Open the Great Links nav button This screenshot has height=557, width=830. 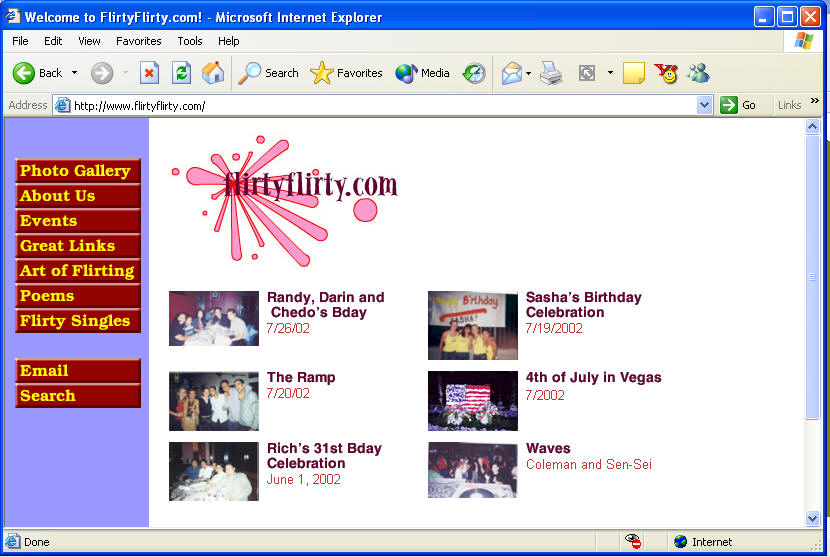[78, 245]
